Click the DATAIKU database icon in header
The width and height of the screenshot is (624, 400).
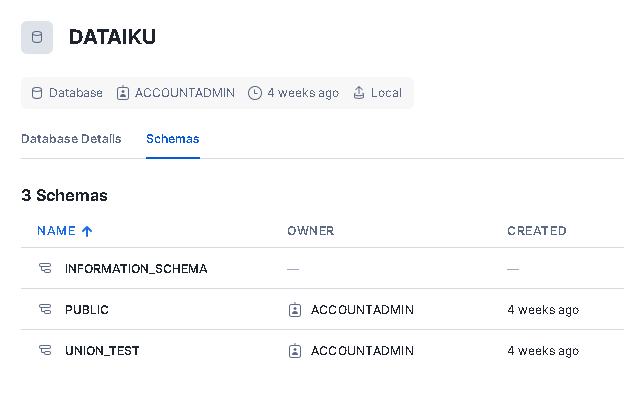[x=37, y=37]
